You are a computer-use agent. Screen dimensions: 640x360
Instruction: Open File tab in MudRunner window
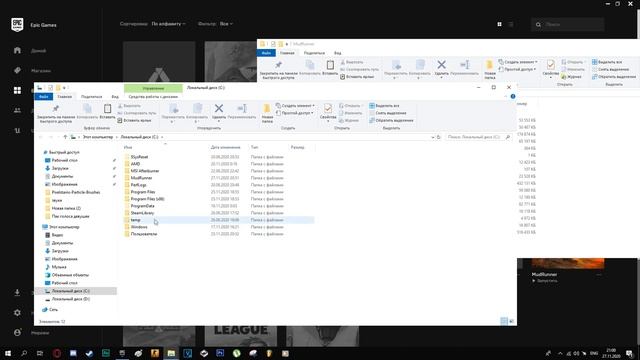(266, 53)
